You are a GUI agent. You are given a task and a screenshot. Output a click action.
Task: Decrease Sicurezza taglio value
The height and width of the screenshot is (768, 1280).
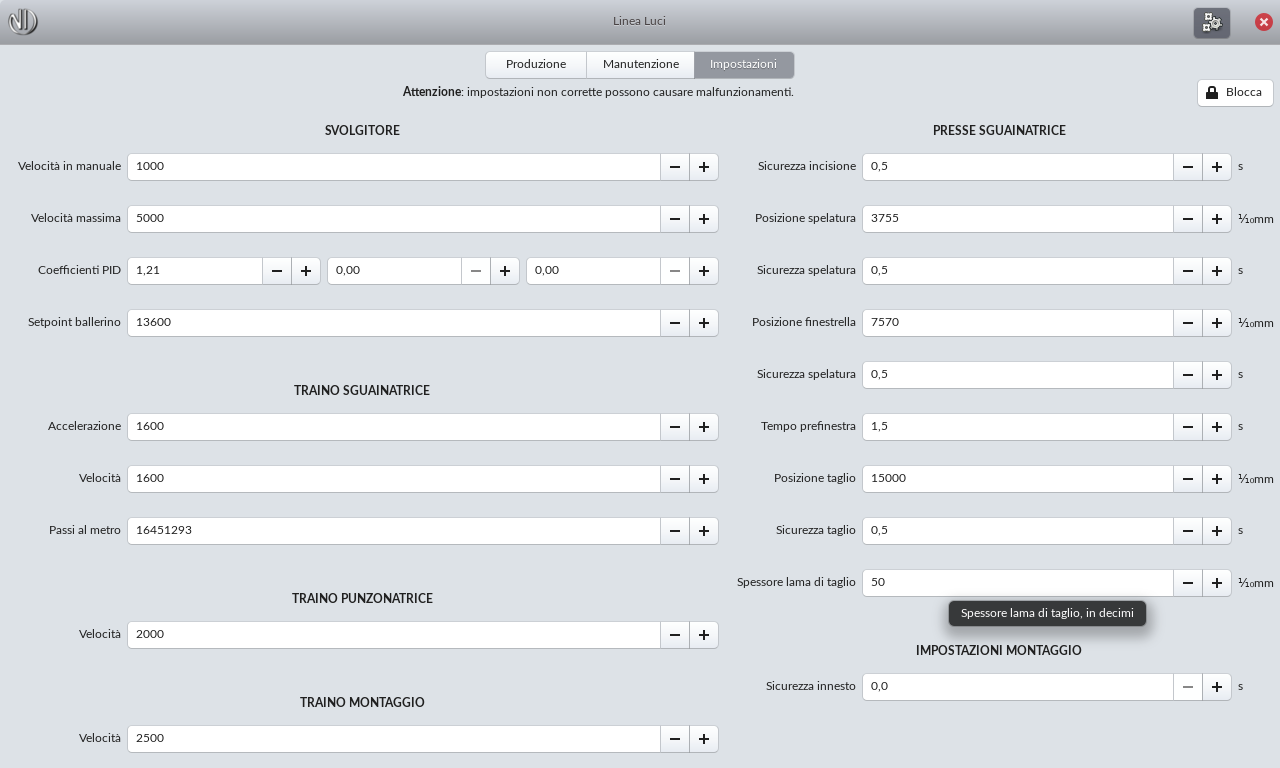pos(1188,531)
